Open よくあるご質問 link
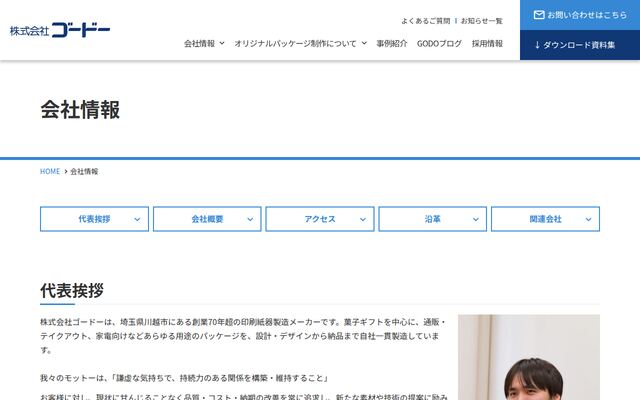This screenshot has width=640, height=400. [425, 21]
